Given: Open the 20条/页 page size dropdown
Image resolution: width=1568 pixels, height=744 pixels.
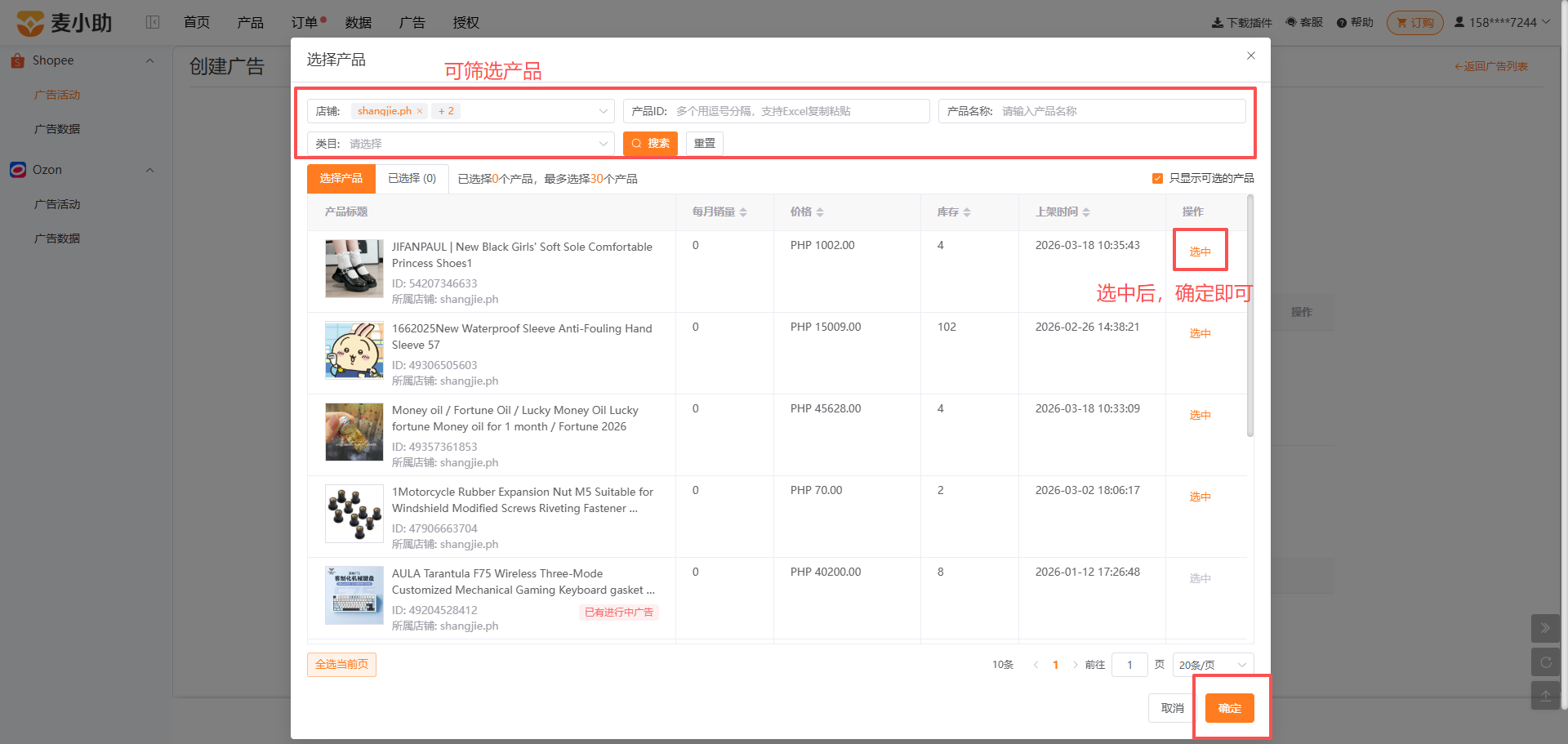Looking at the screenshot, I should coord(1213,665).
